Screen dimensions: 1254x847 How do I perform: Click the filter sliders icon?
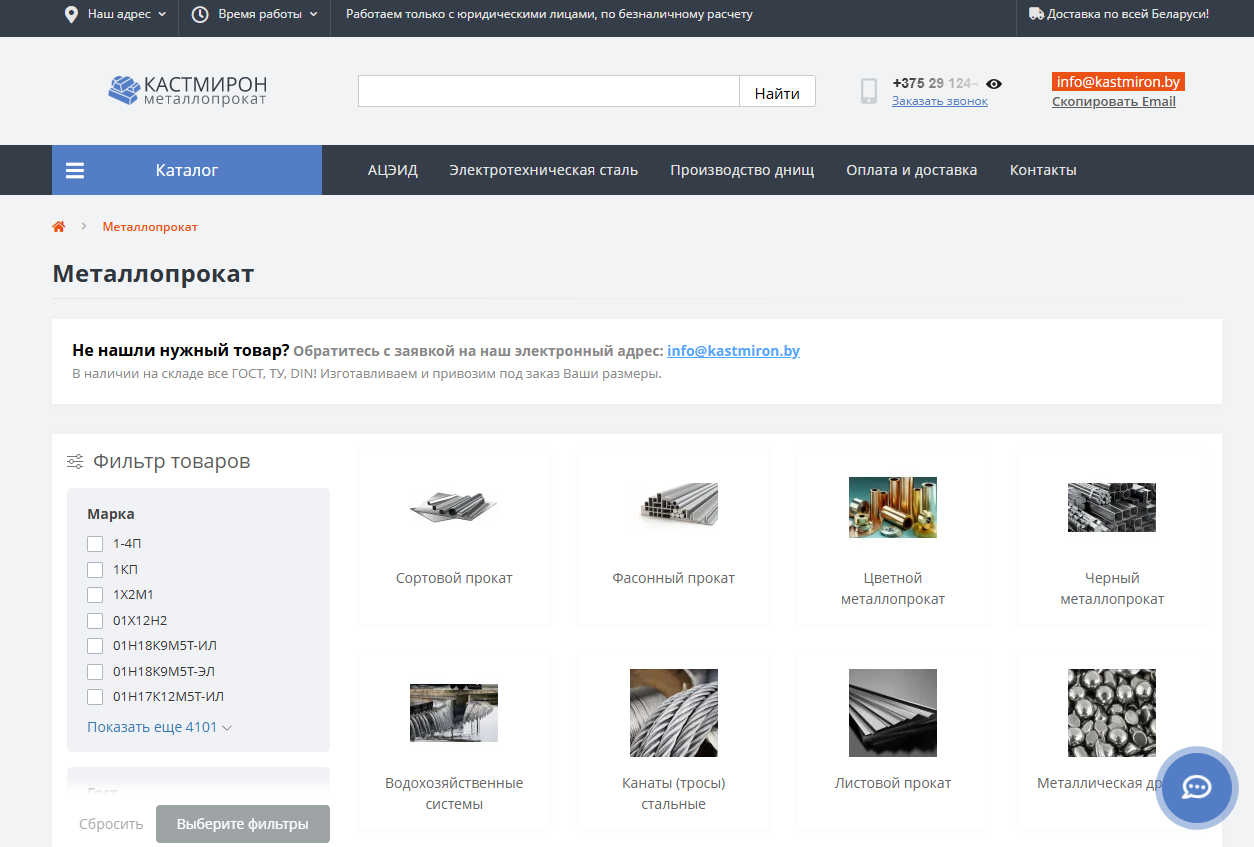coord(75,461)
